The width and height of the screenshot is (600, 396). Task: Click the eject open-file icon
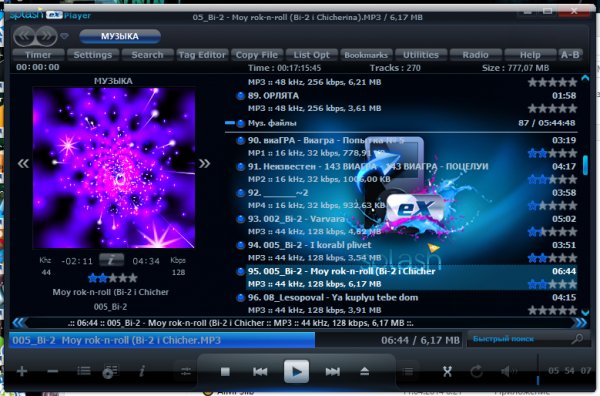pos(365,371)
